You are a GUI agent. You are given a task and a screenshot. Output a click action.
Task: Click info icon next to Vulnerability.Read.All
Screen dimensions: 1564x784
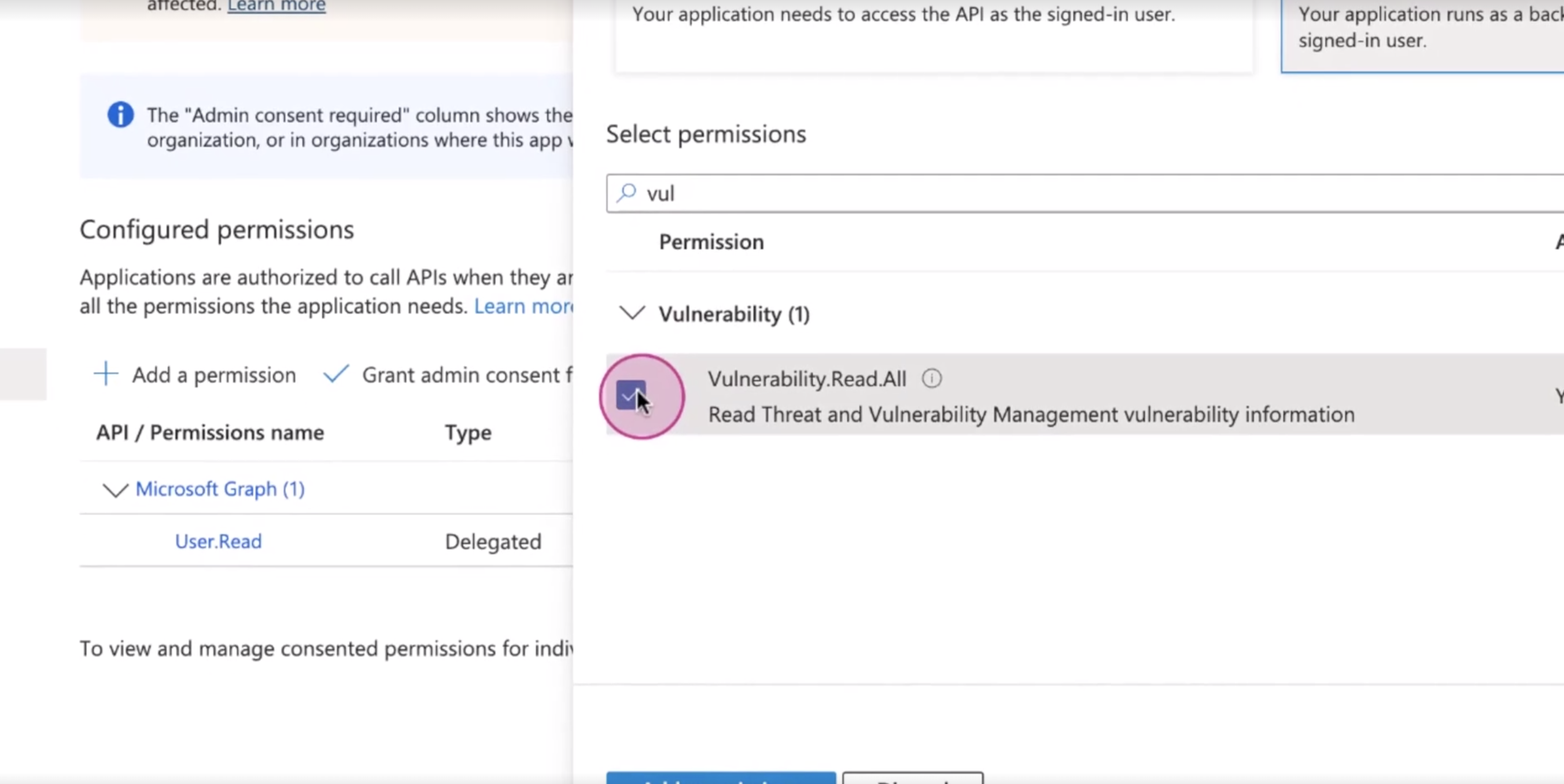tap(932, 379)
